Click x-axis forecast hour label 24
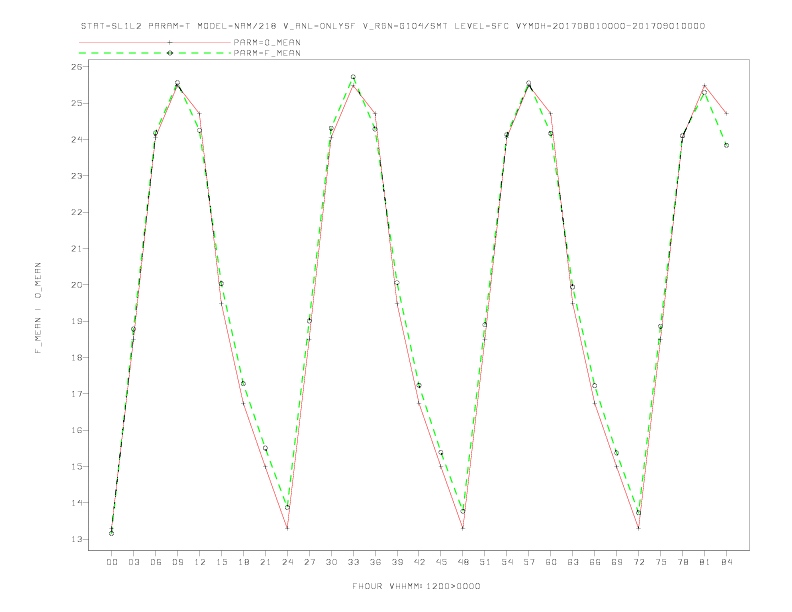 point(287,562)
